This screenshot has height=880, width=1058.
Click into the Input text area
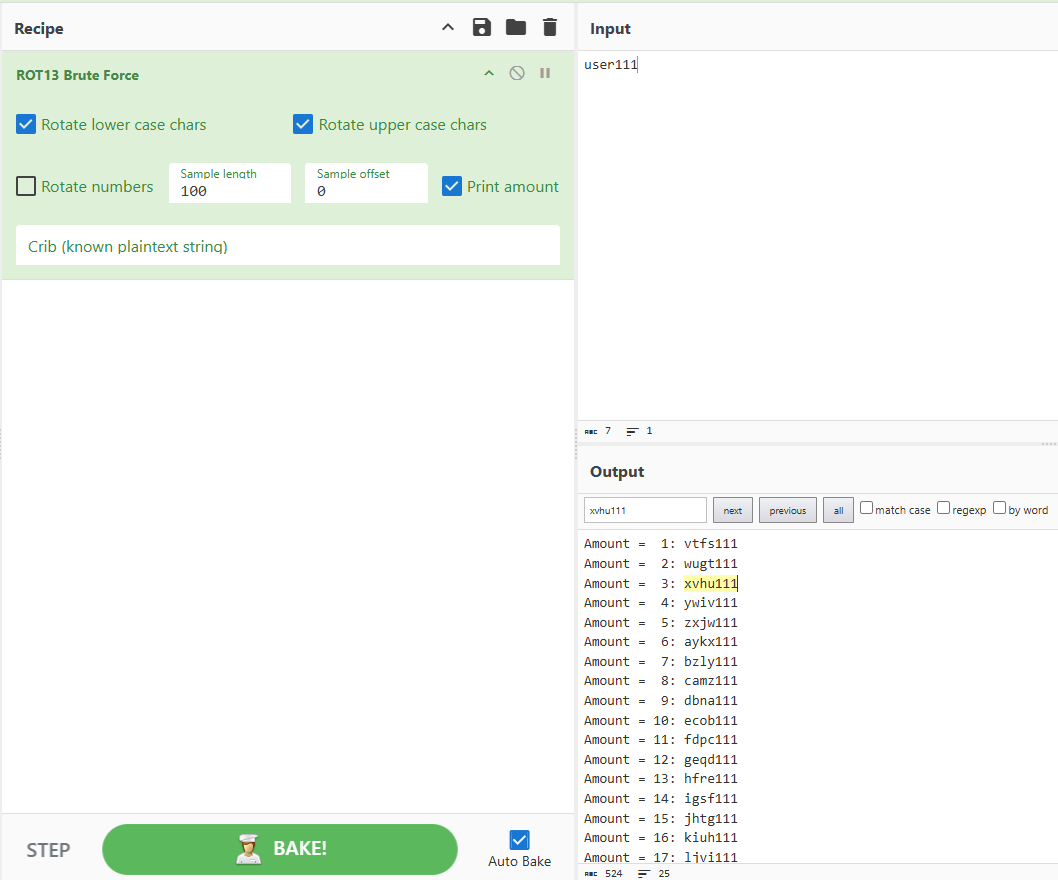[x=817, y=235]
